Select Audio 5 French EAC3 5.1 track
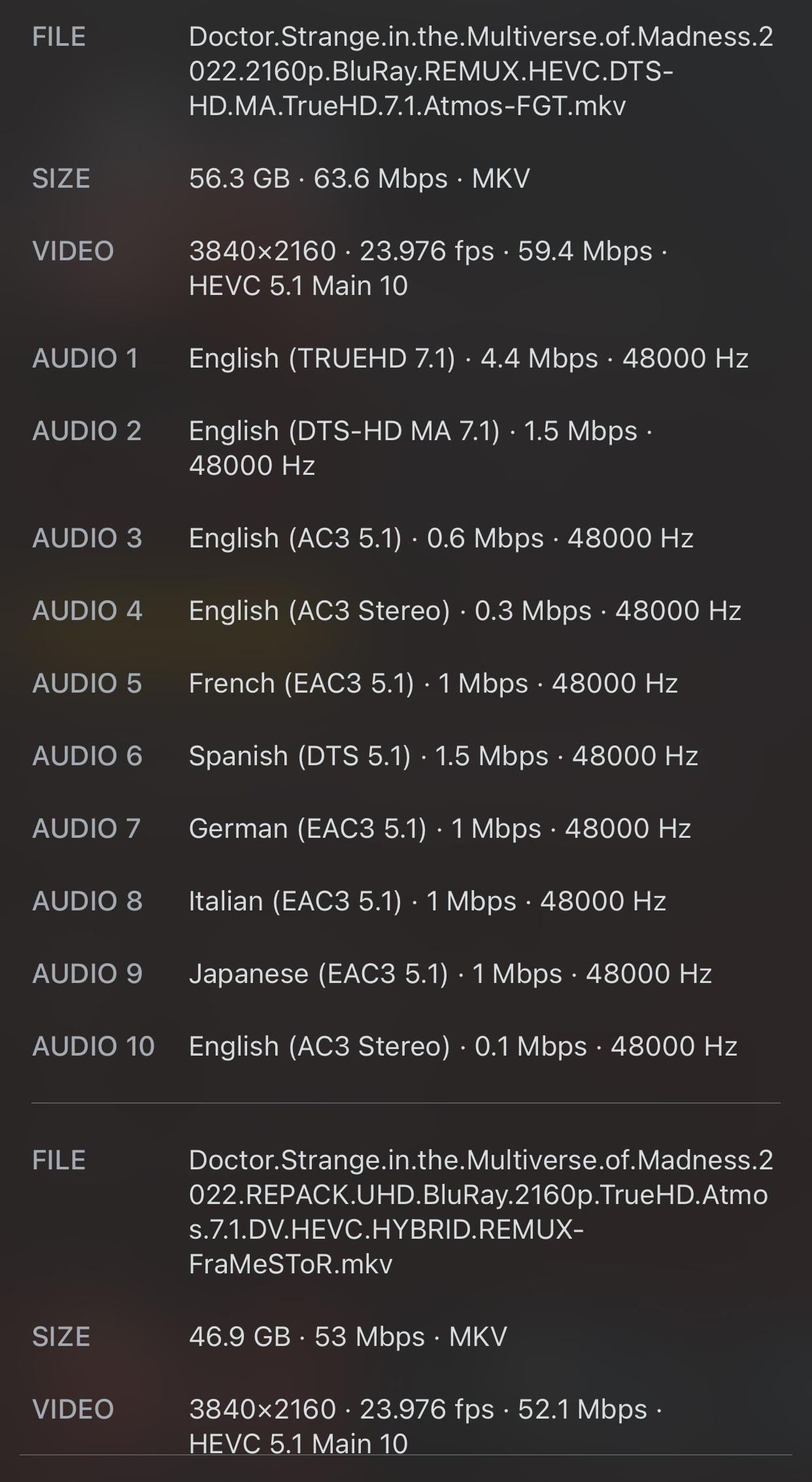 coord(433,683)
